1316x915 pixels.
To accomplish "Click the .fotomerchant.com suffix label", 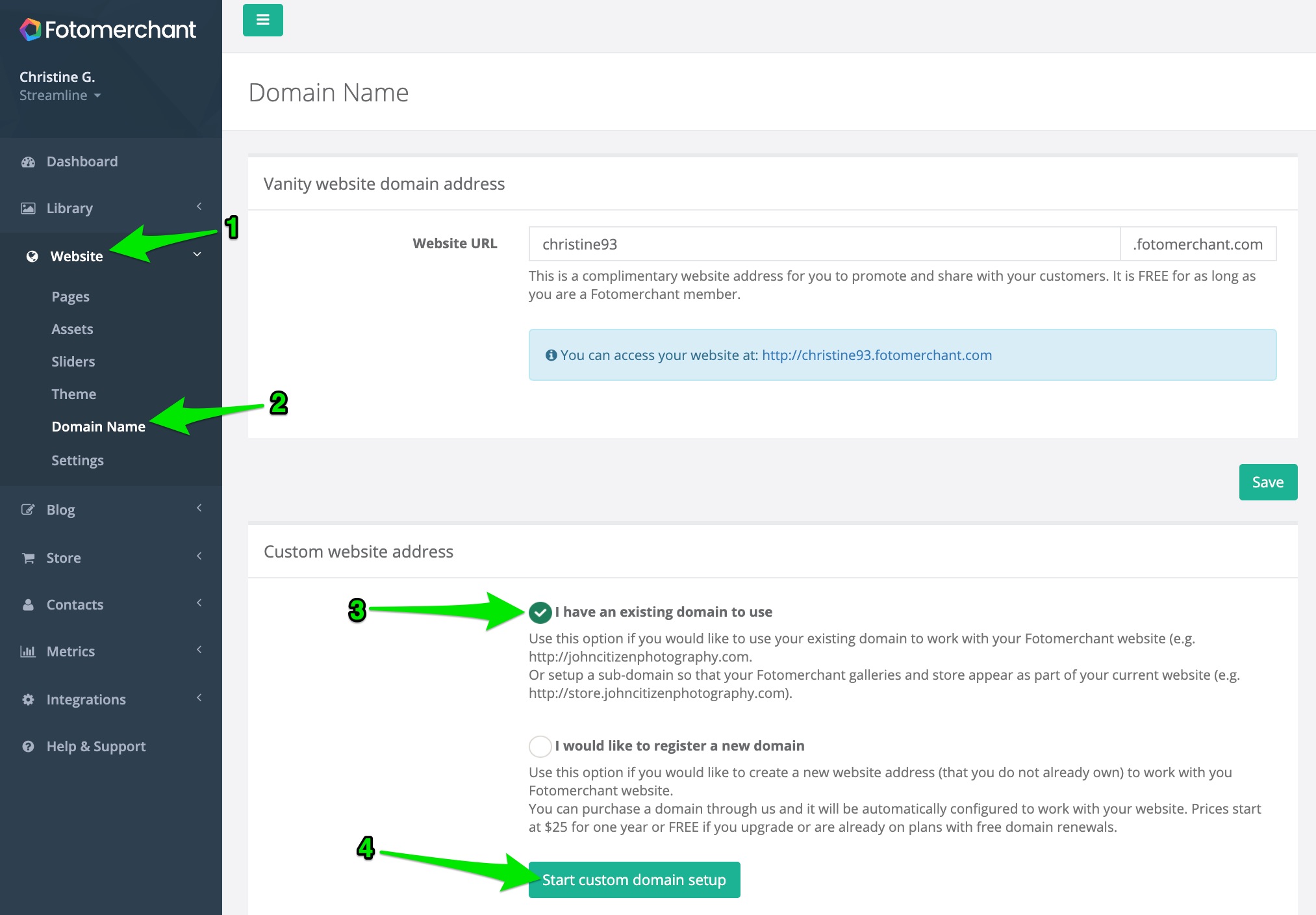I will (1198, 244).
